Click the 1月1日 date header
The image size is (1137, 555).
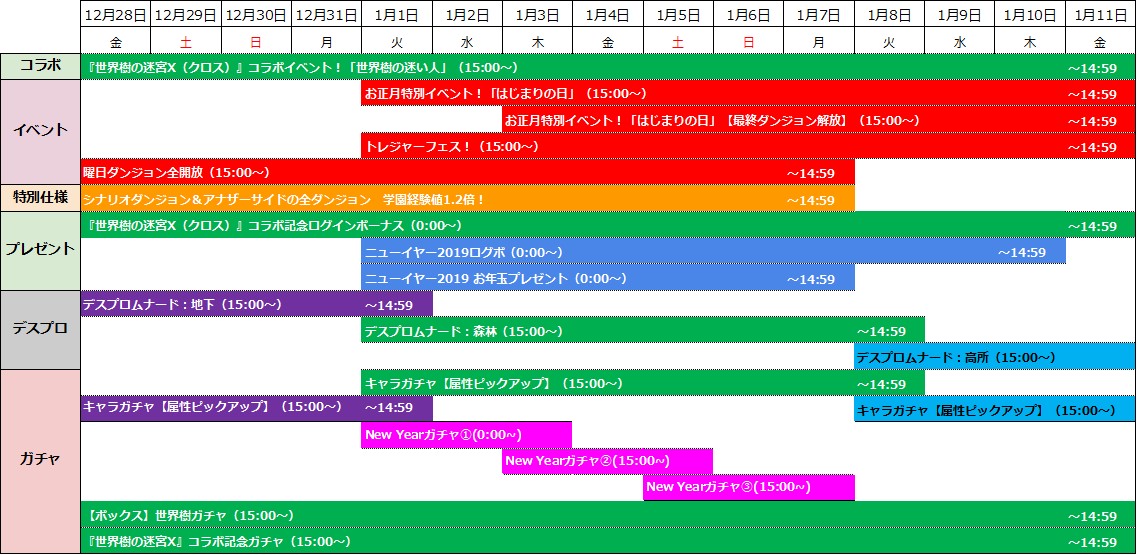click(x=397, y=15)
